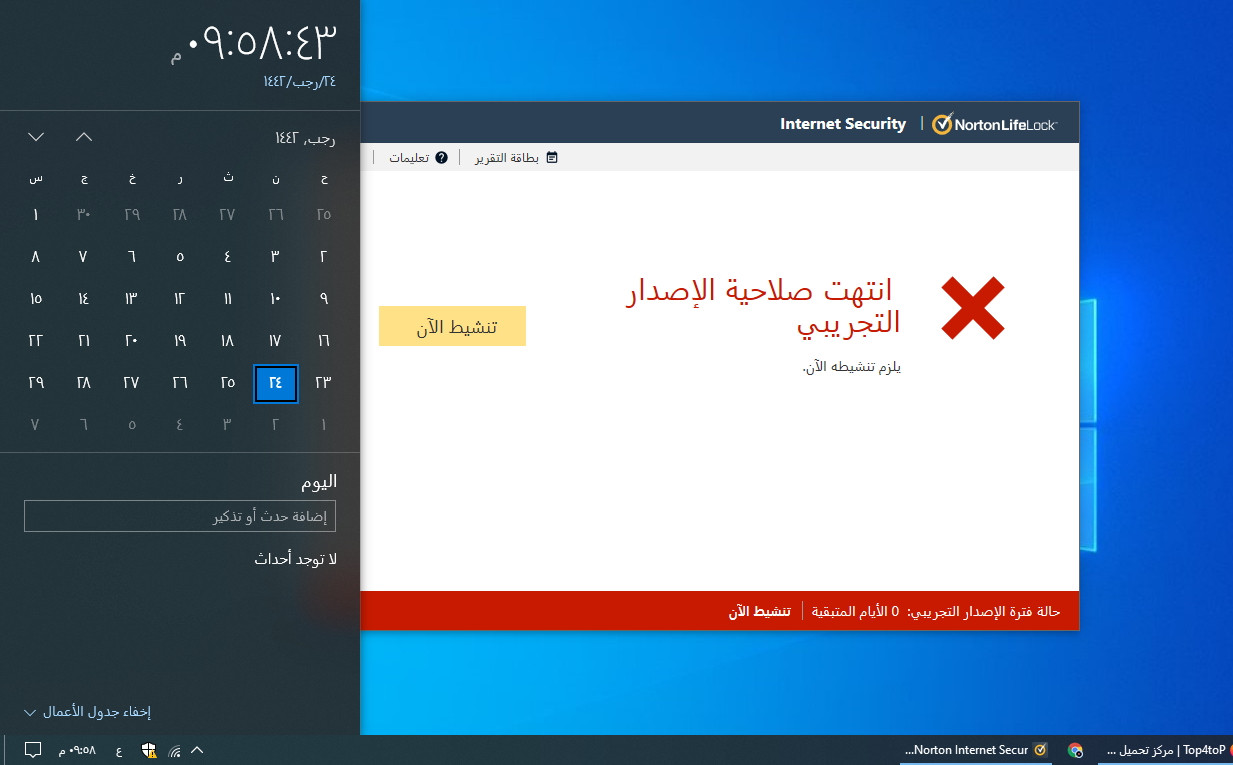The image size is (1233, 765).
Task: Select day ١٨ in the calendar
Action: pyautogui.click(x=227, y=340)
